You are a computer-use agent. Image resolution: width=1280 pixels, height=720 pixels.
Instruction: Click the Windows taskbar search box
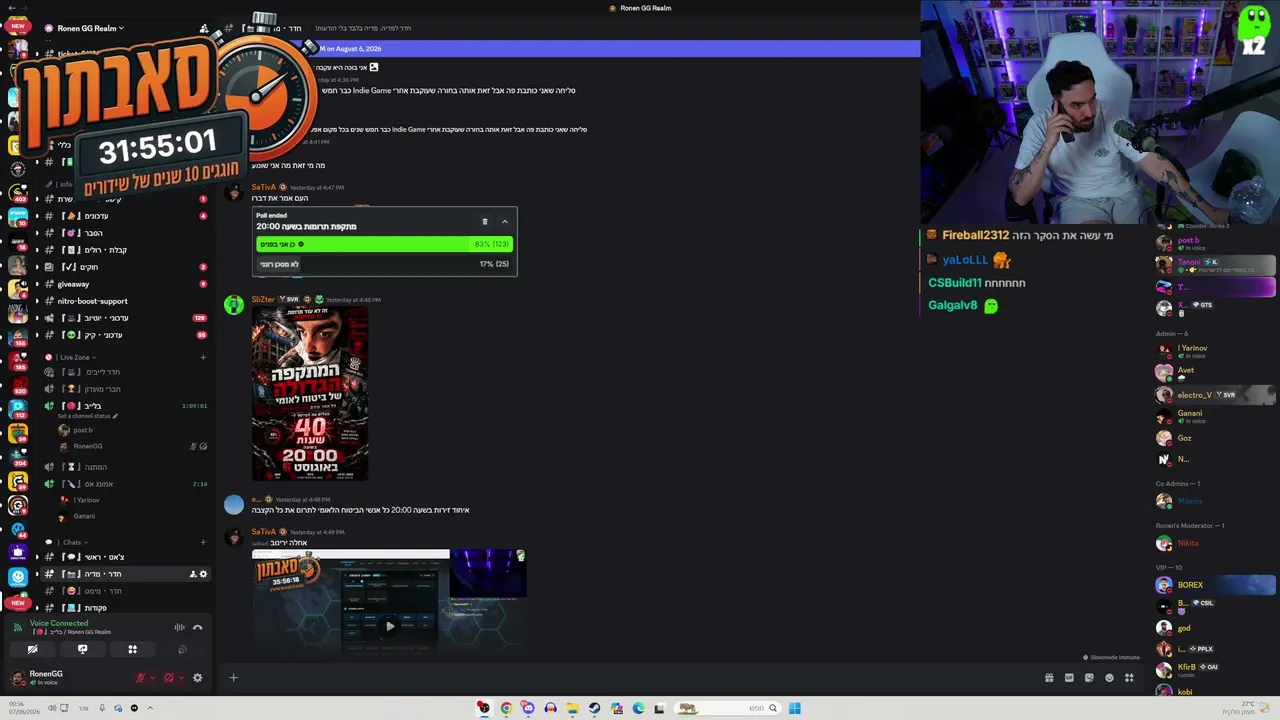[x=729, y=708]
